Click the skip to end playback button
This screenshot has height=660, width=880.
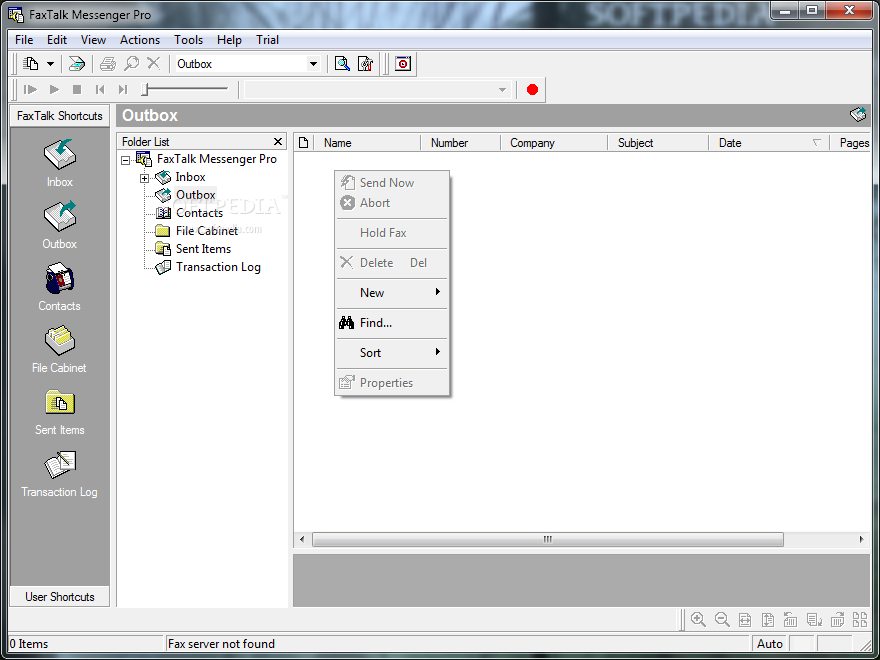click(x=123, y=89)
